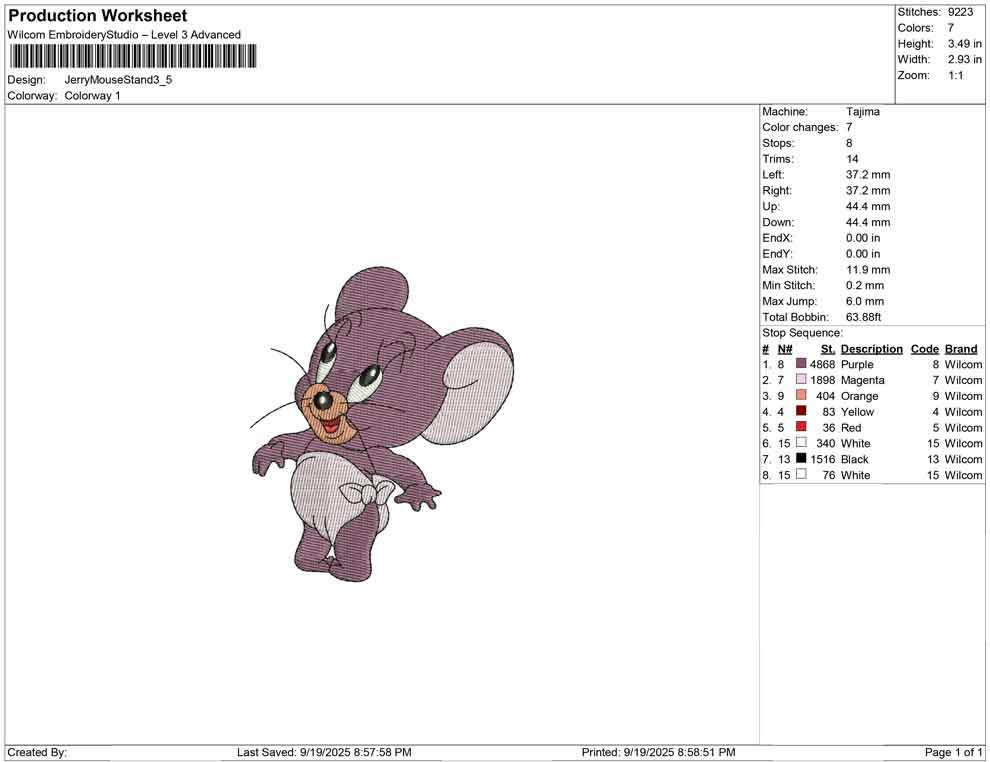Viewport: 990px width, 762px height.
Task: Click the Trims value '14'
Action: point(852,158)
